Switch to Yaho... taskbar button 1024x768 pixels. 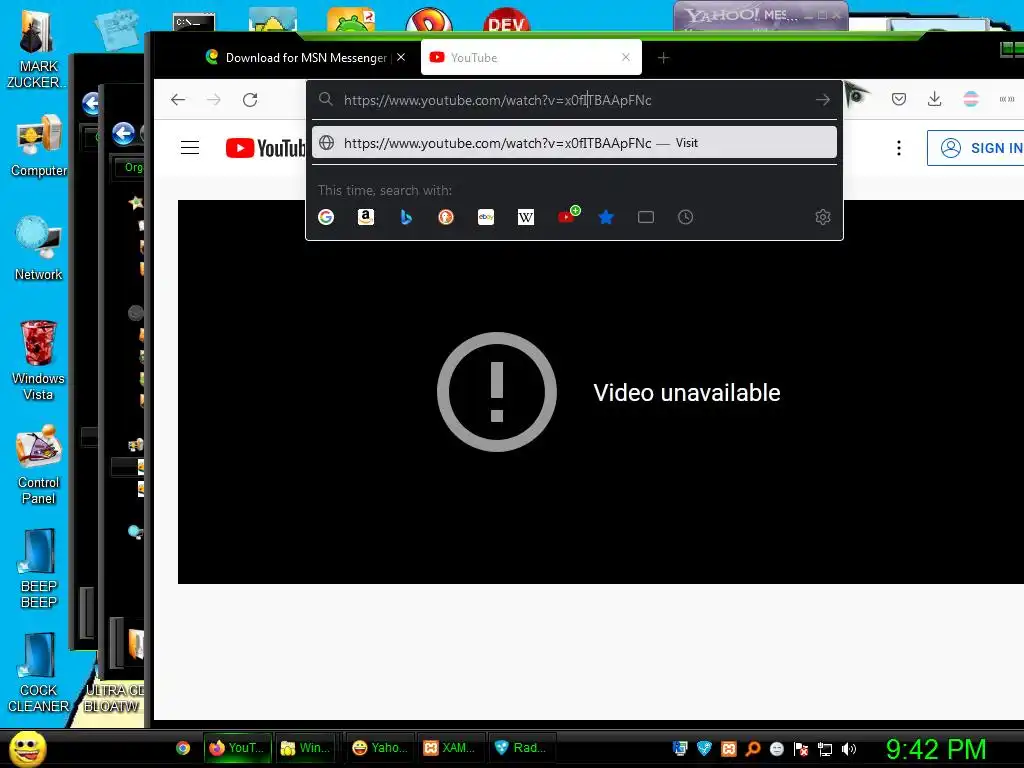point(379,748)
